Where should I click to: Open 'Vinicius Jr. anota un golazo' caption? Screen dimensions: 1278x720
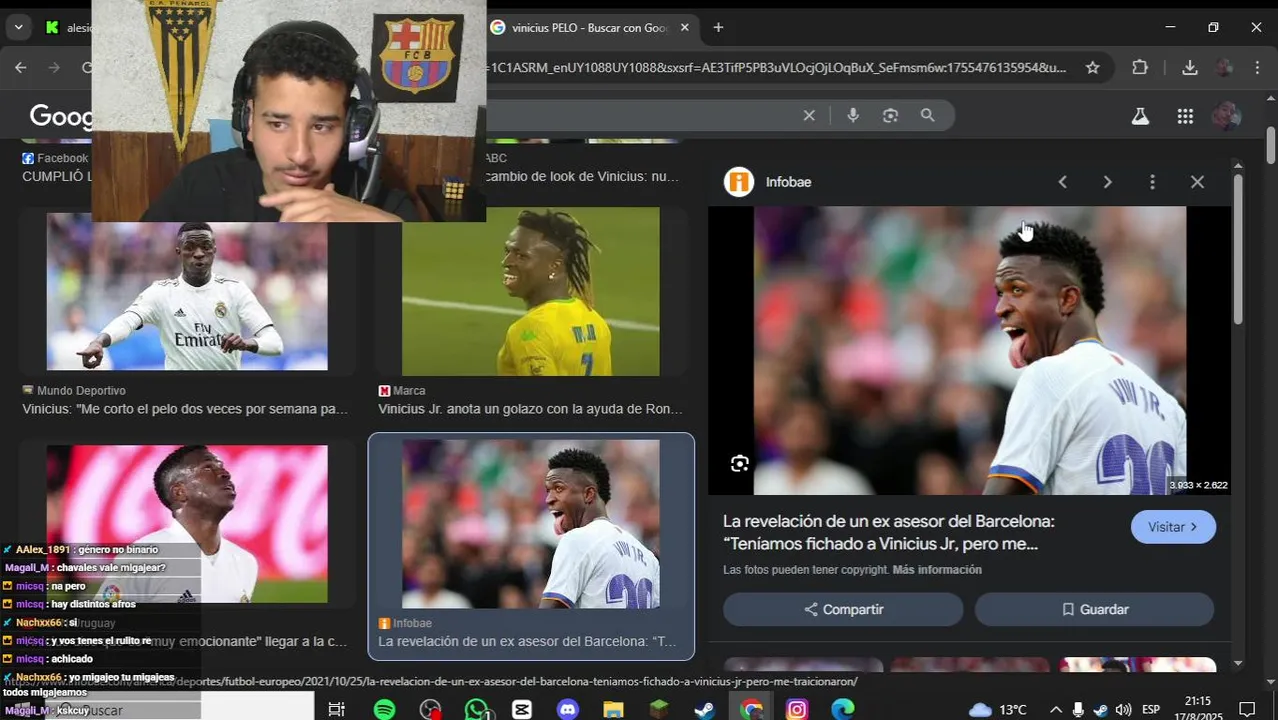pyautogui.click(x=530, y=409)
